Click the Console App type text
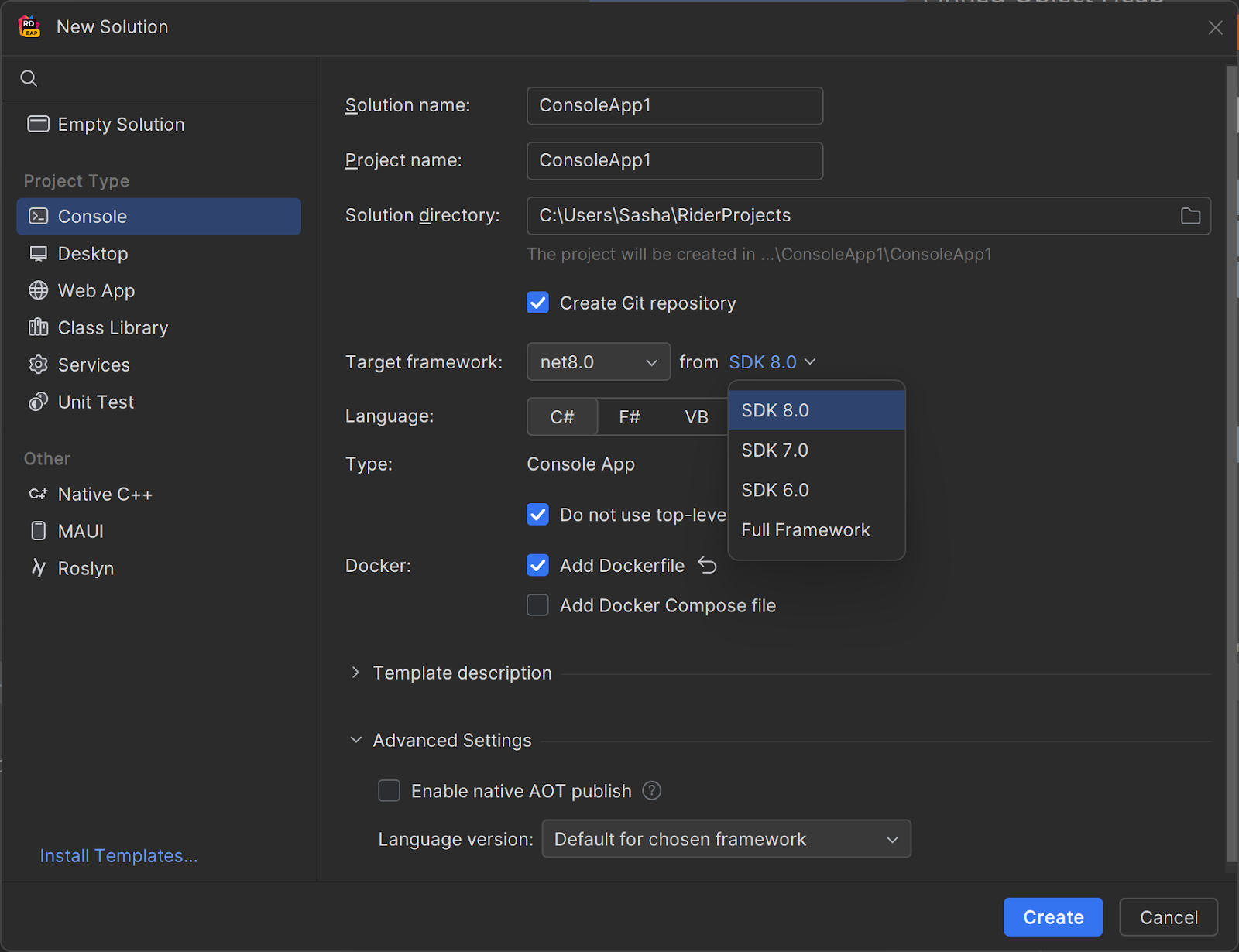1239x952 pixels. (x=581, y=464)
